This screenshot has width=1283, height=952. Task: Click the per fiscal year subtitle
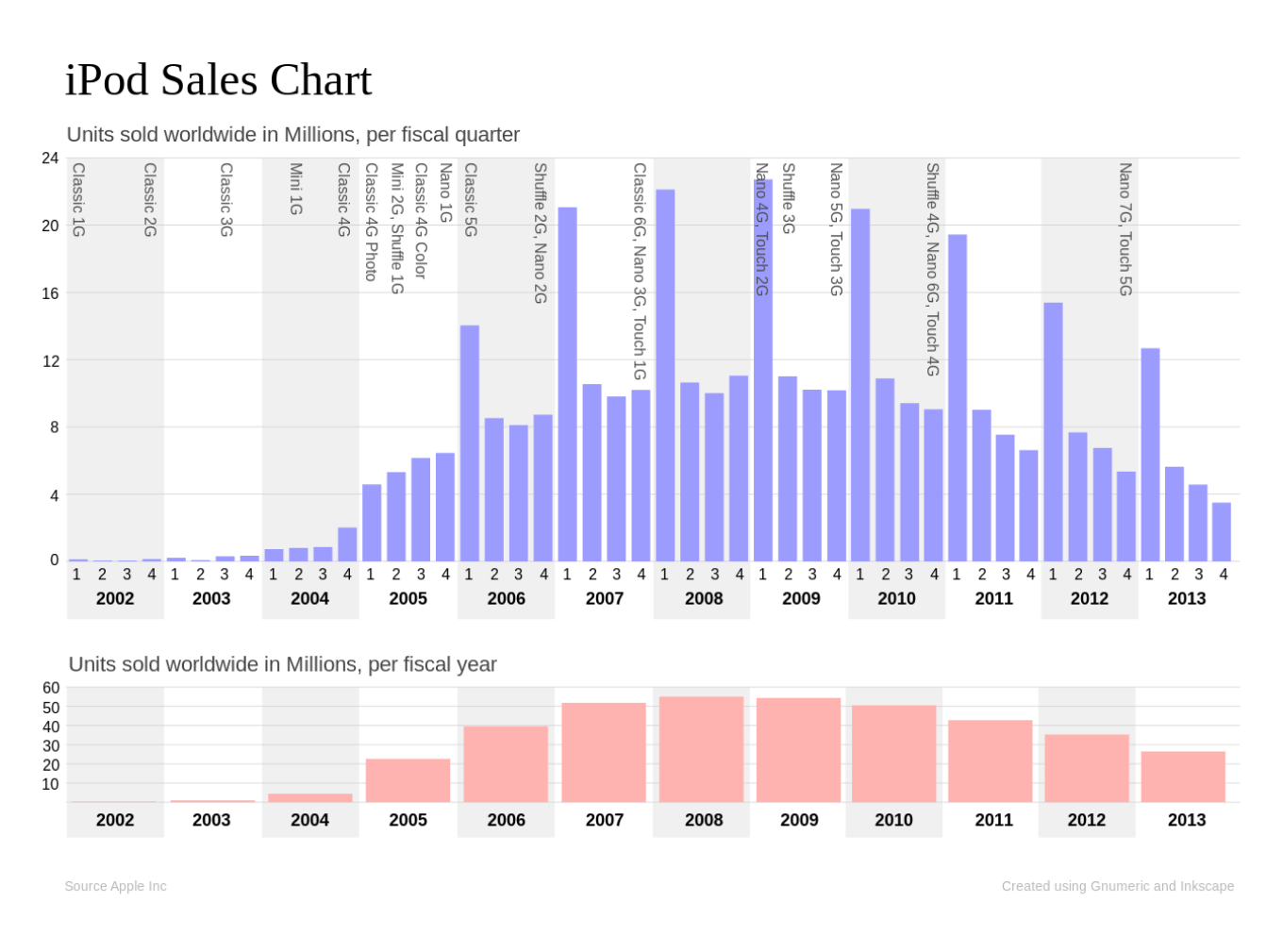pyautogui.click(x=282, y=664)
